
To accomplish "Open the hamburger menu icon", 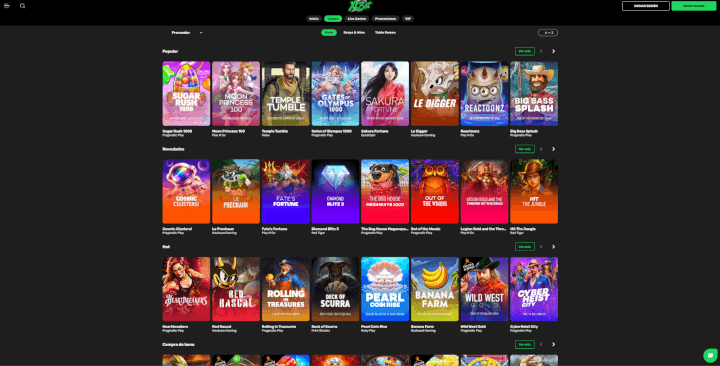I will point(7,6).
